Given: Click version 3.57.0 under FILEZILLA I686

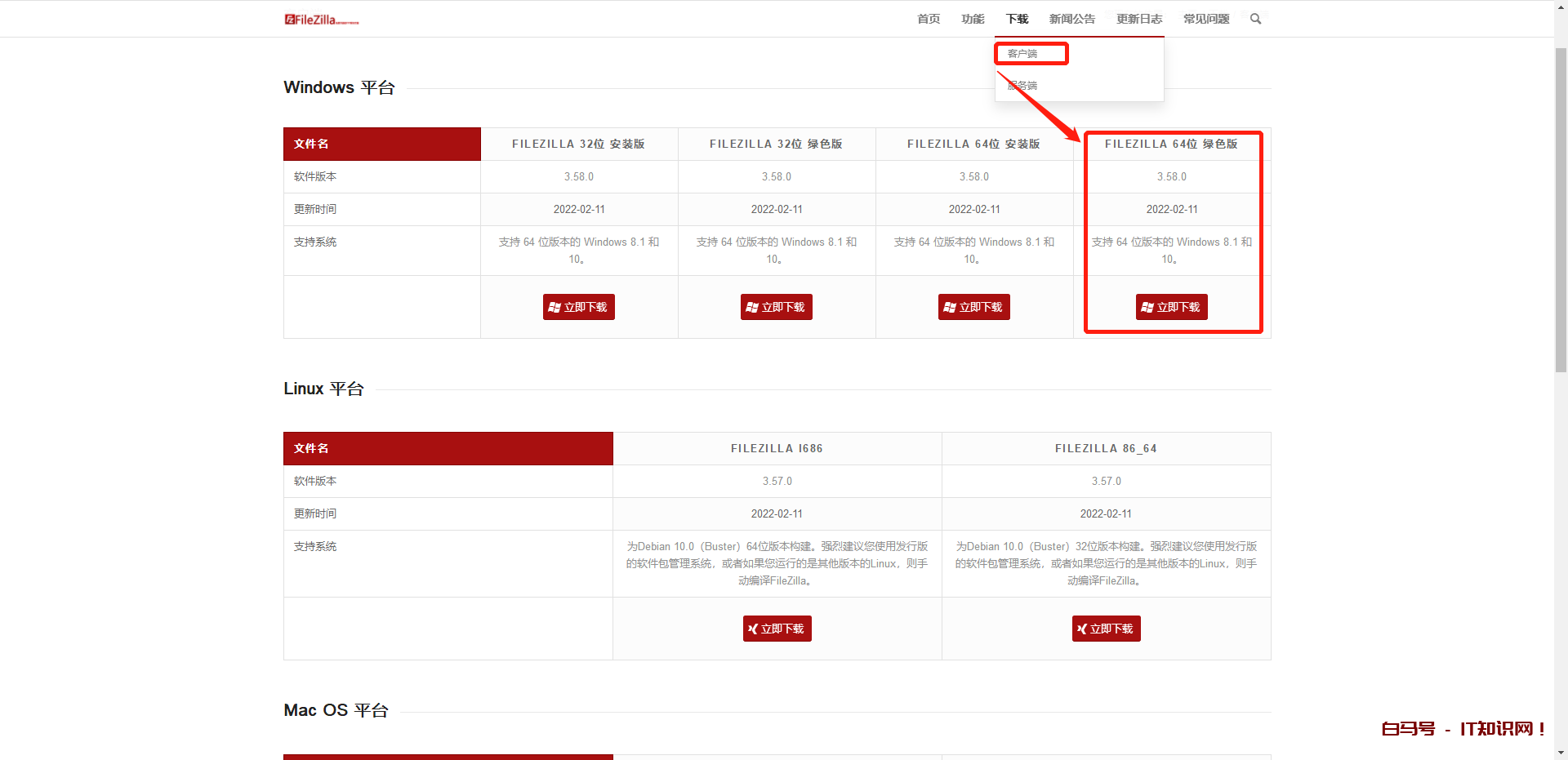Looking at the screenshot, I should (777, 481).
